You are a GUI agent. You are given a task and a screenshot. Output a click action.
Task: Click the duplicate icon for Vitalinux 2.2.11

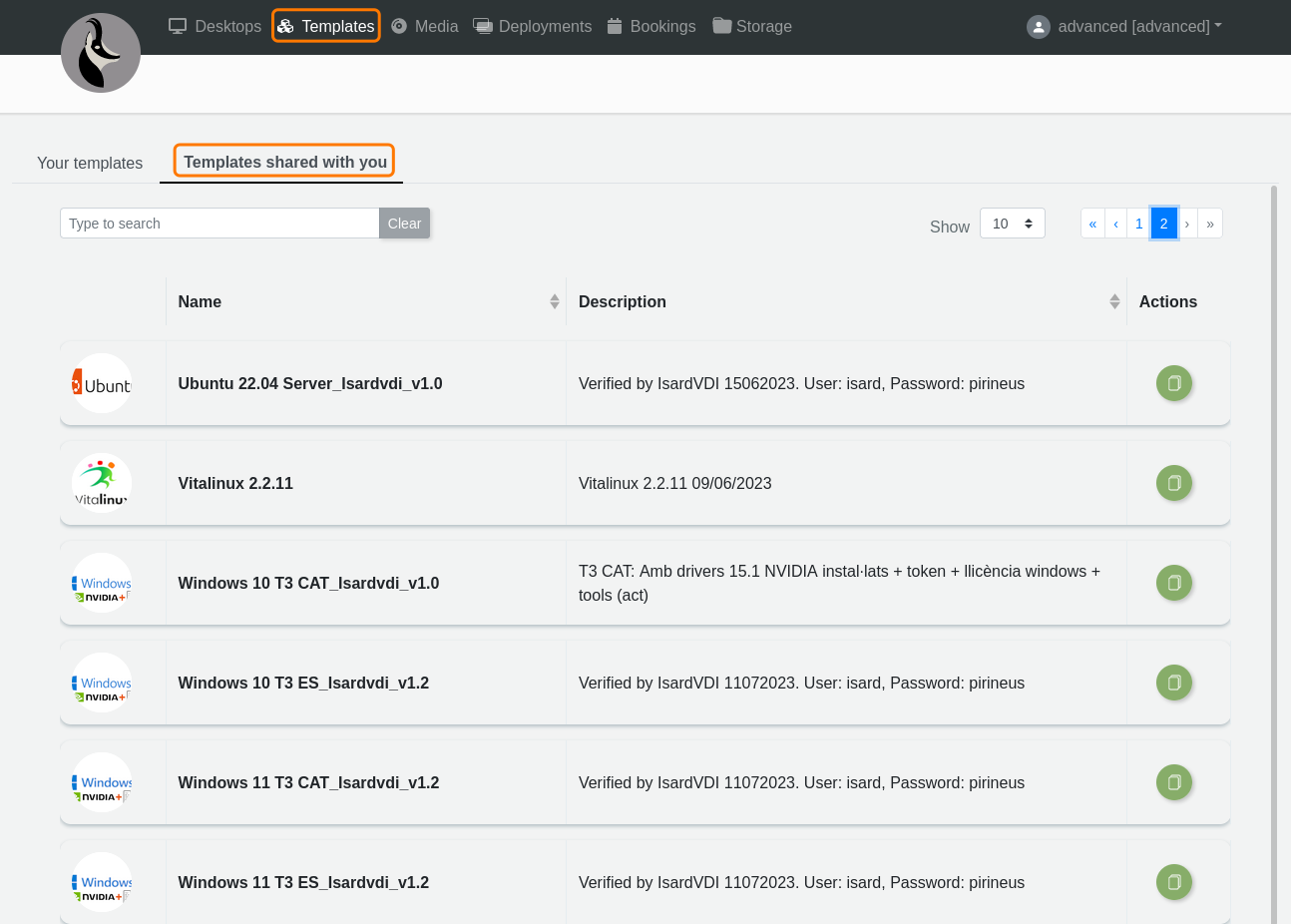[1173, 483]
